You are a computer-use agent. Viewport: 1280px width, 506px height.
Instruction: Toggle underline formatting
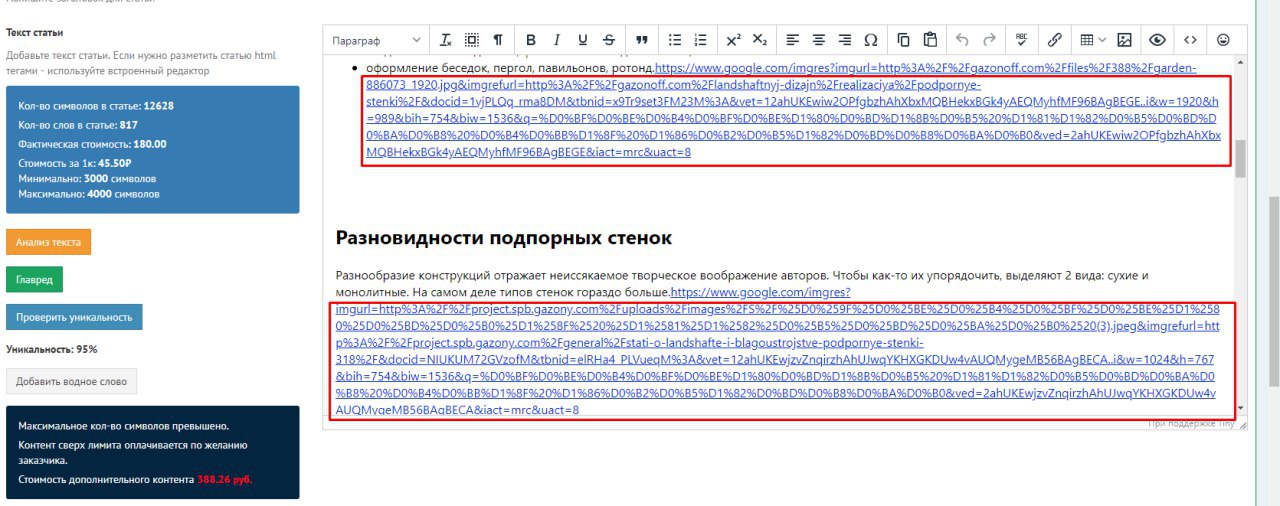[583, 40]
